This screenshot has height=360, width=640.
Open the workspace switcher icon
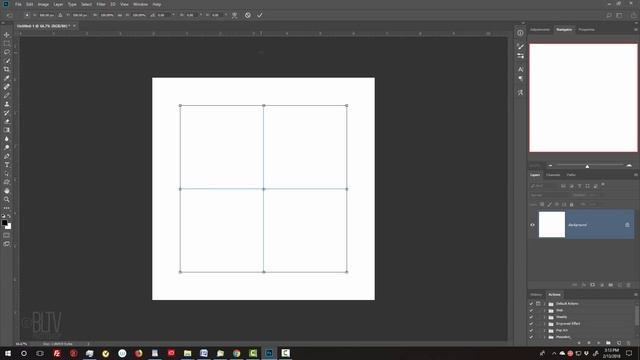point(620,15)
